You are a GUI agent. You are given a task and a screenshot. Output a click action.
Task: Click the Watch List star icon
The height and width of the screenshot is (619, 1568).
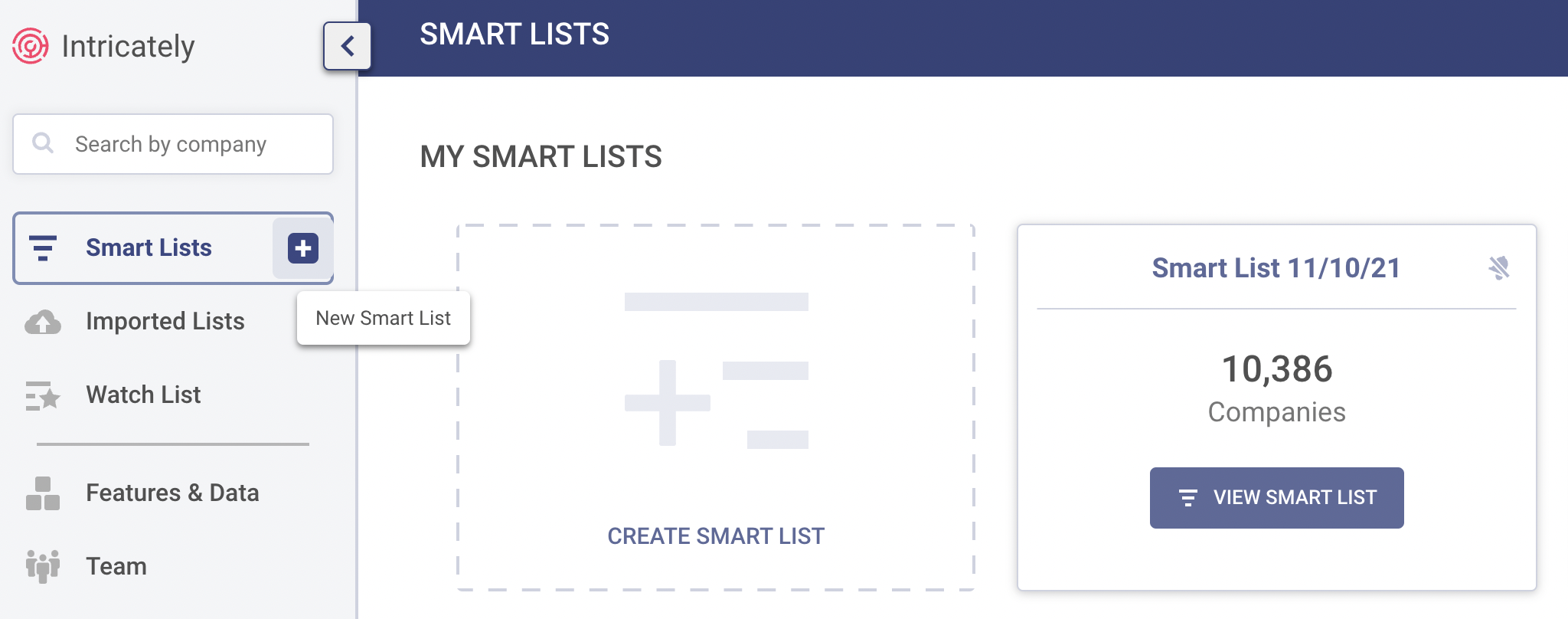[43, 396]
